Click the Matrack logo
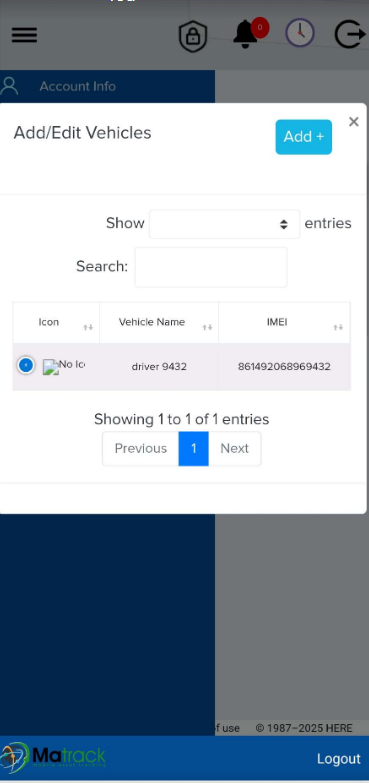Viewport: 369px width, 783px height. click(x=53, y=758)
